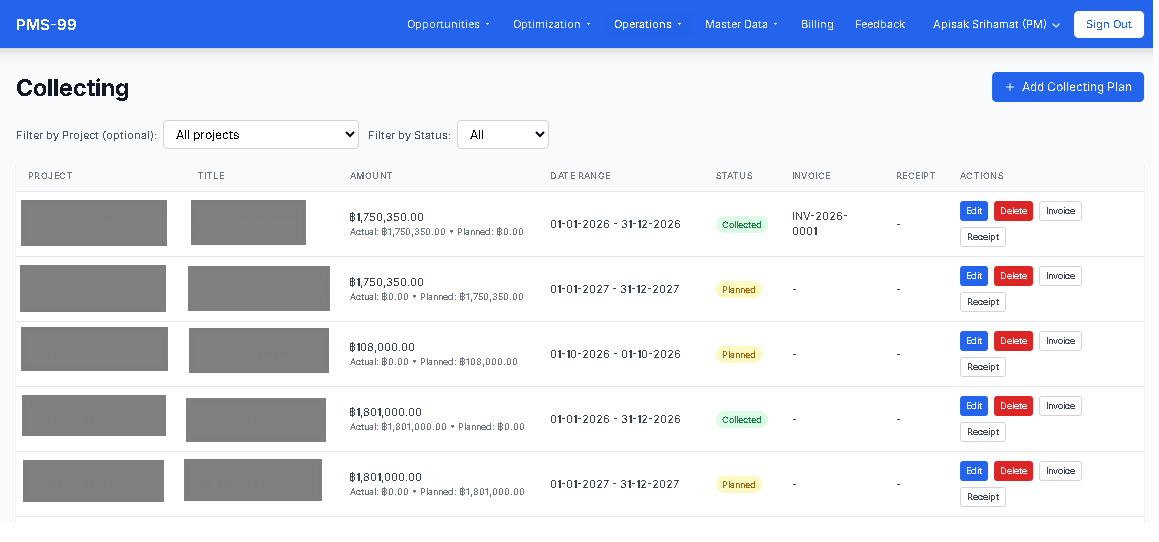This screenshot has height=542, width=1159.
Task: Open the Operations navigation menu
Action: pos(648,24)
